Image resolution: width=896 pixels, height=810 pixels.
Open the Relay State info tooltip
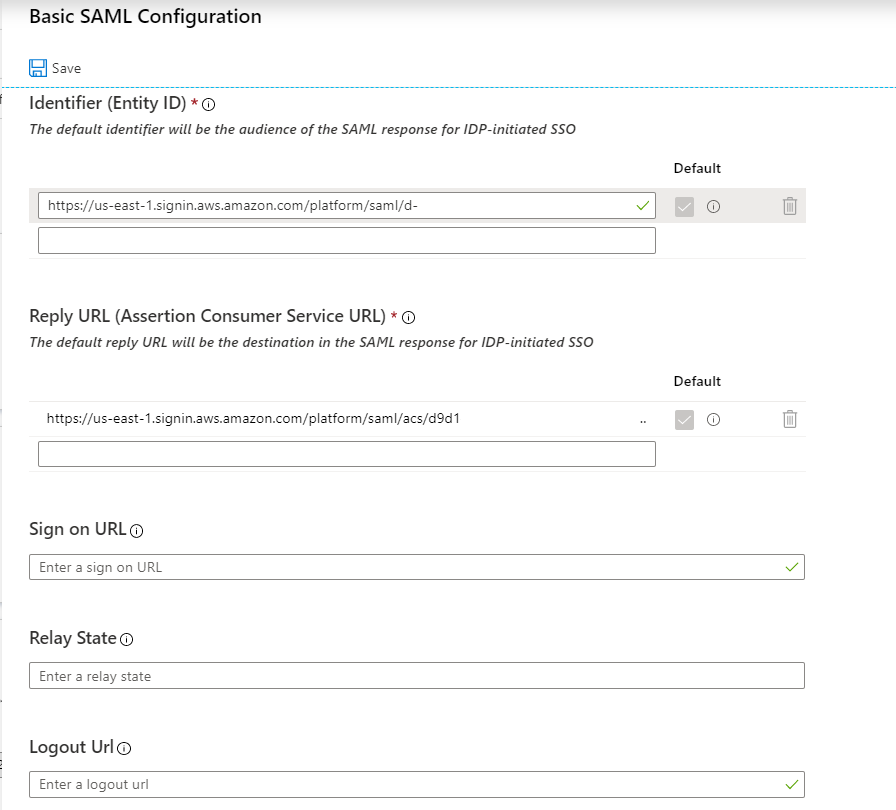[x=125, y=639]
